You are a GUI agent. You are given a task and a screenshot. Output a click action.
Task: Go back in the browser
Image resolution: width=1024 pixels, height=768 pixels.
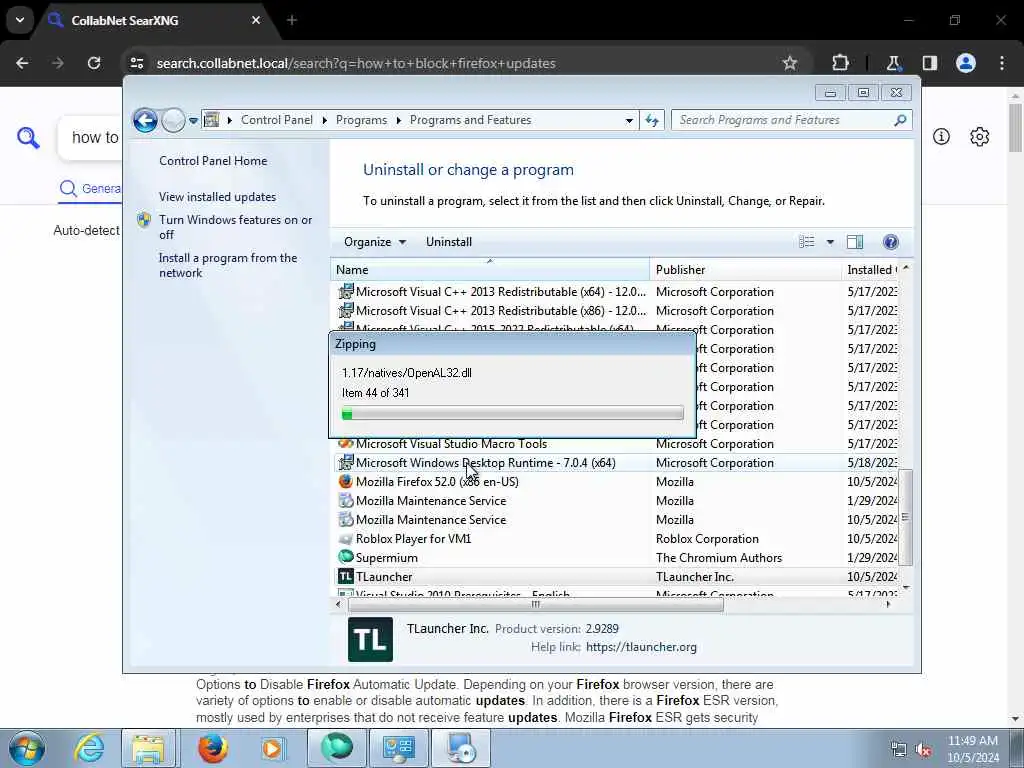22,63
